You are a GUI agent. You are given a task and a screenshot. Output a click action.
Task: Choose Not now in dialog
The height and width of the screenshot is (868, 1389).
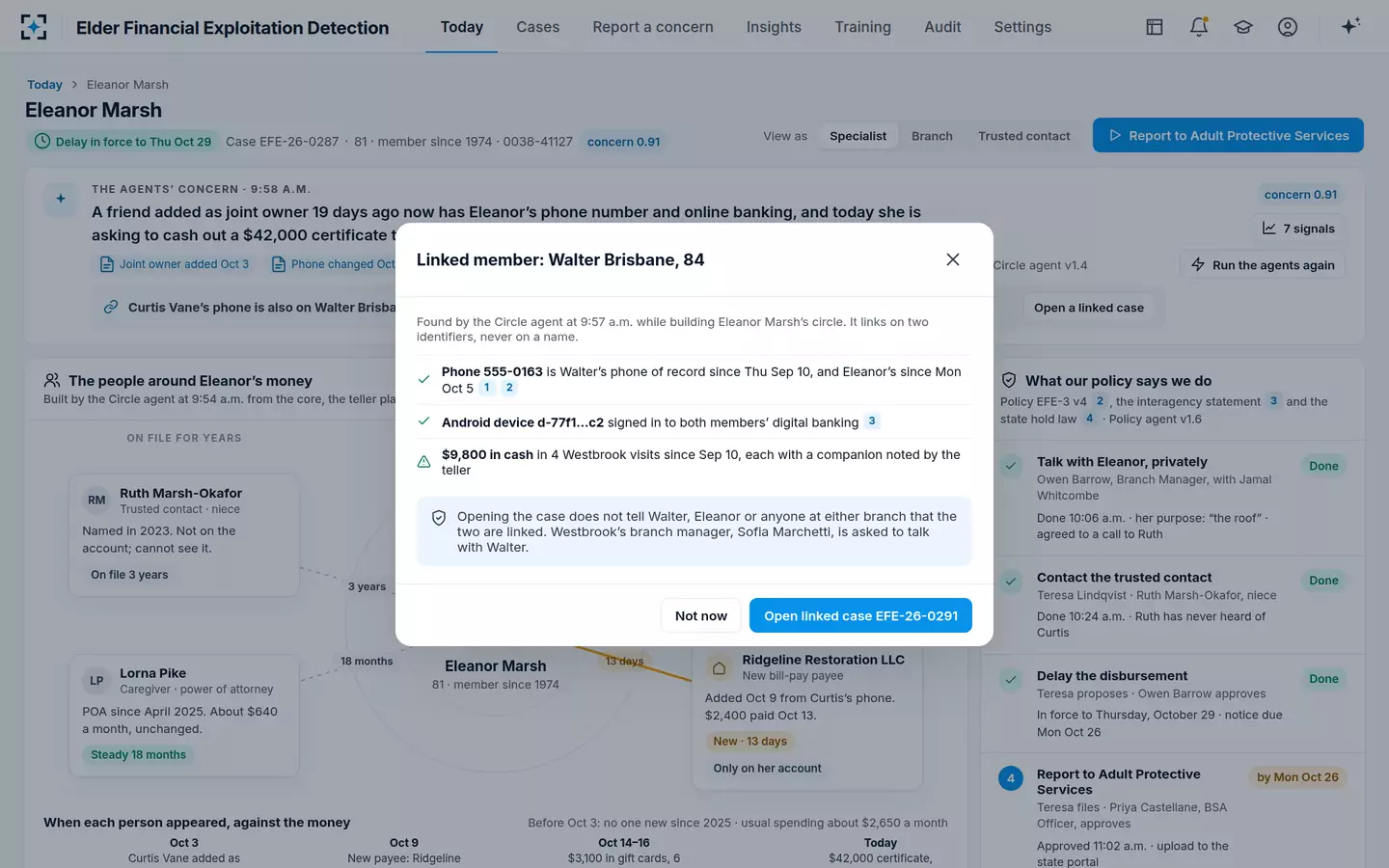coord(701,615)
